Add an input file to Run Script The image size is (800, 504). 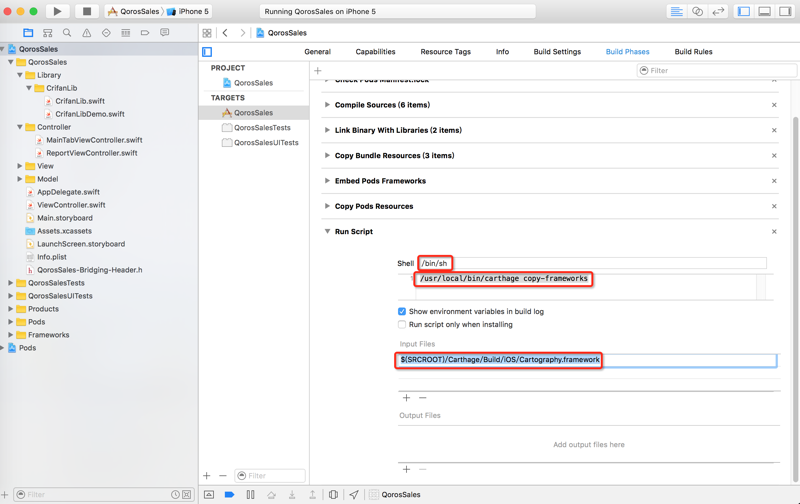(x=406, y=397)
